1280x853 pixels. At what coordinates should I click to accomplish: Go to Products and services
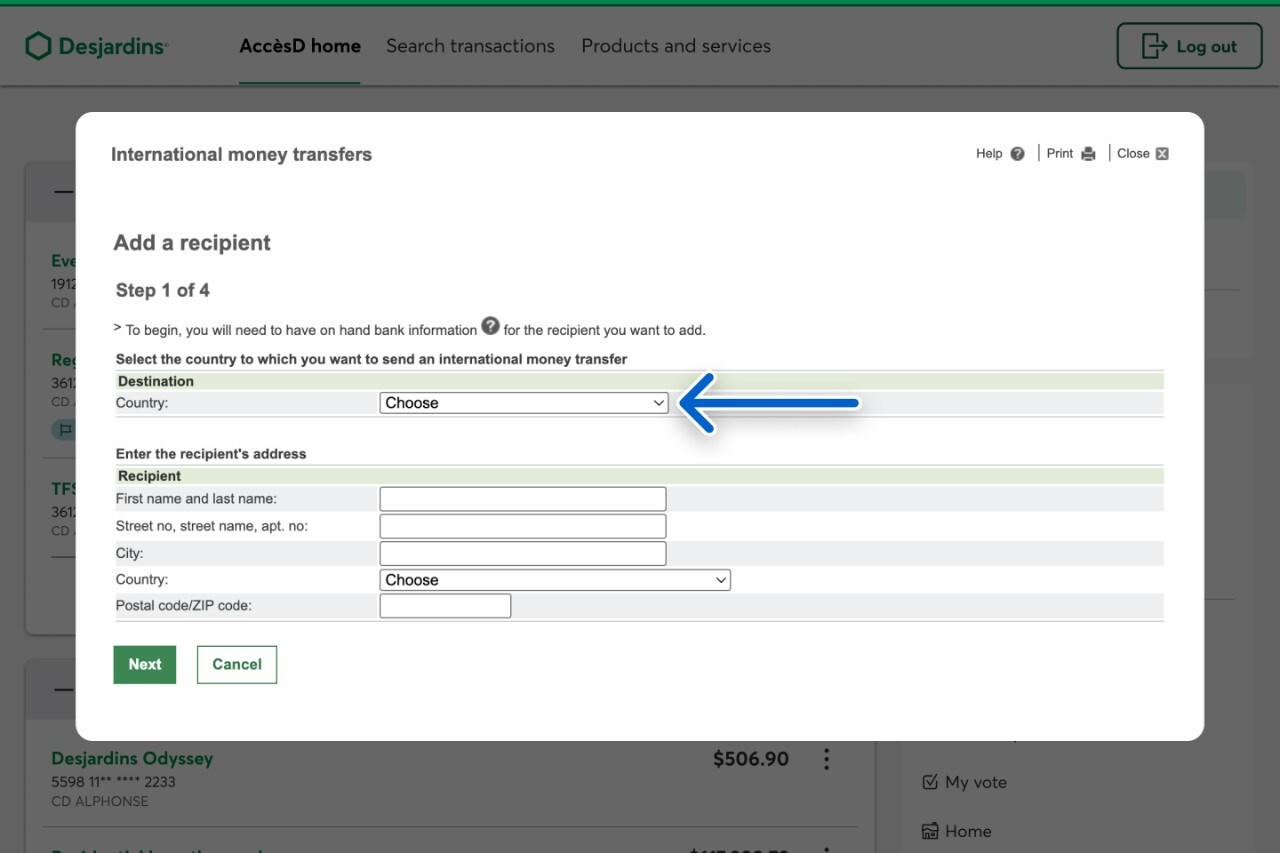(676, 46)
